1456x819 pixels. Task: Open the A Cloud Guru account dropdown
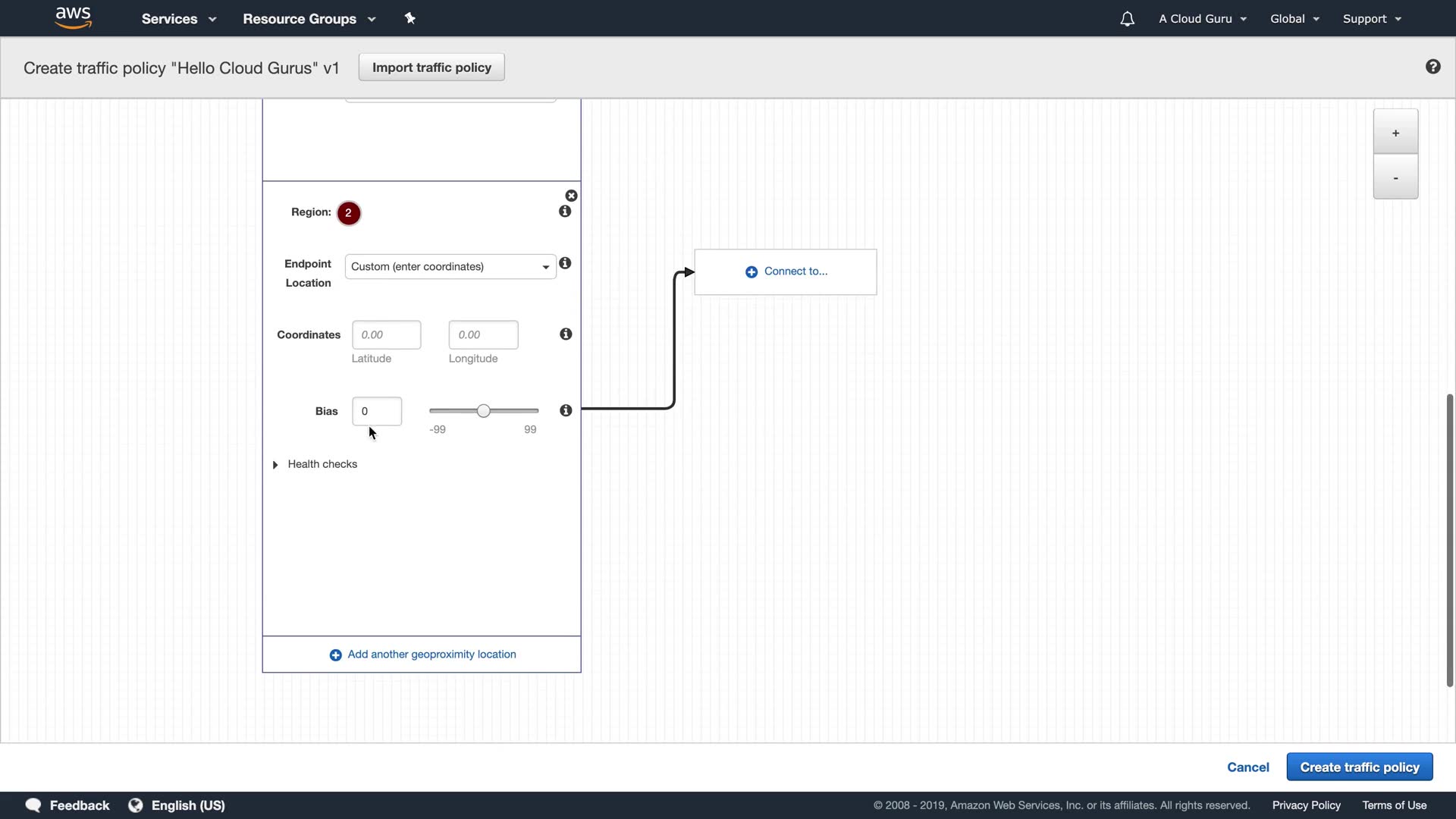point(1202,19)
